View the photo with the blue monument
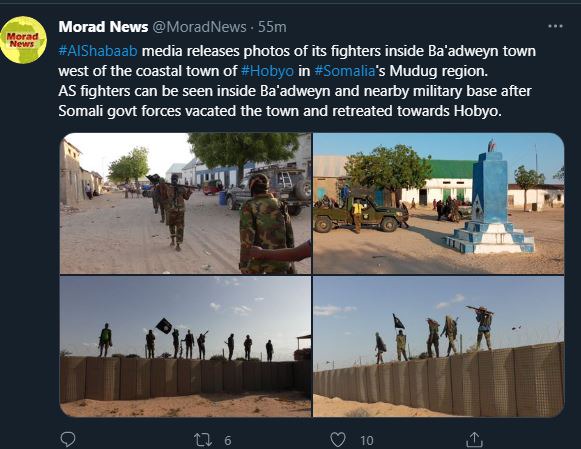 (x=439, y=203)
